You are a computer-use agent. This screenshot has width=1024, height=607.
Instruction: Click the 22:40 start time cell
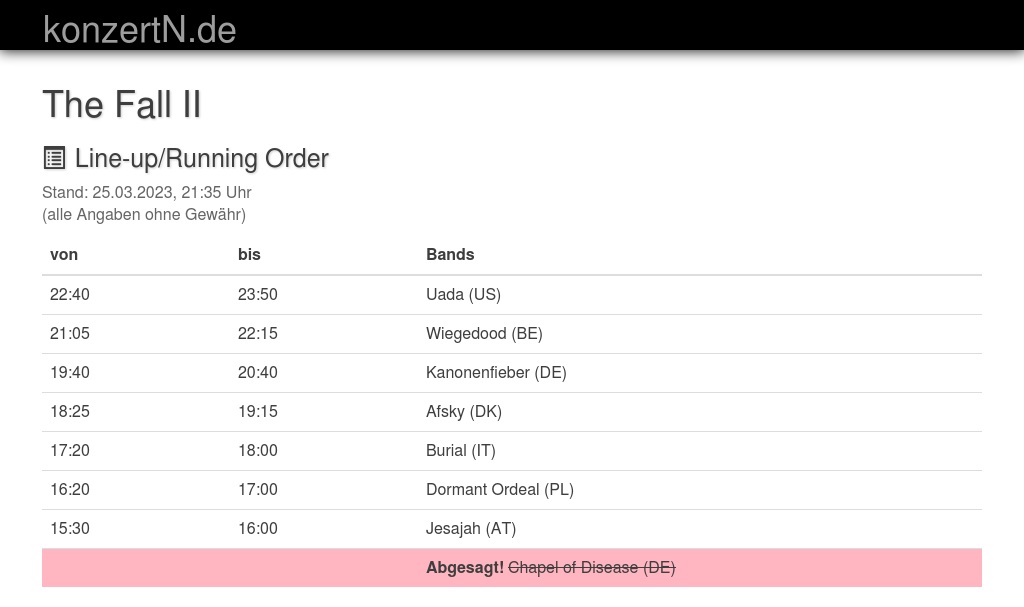coord(70,294)
